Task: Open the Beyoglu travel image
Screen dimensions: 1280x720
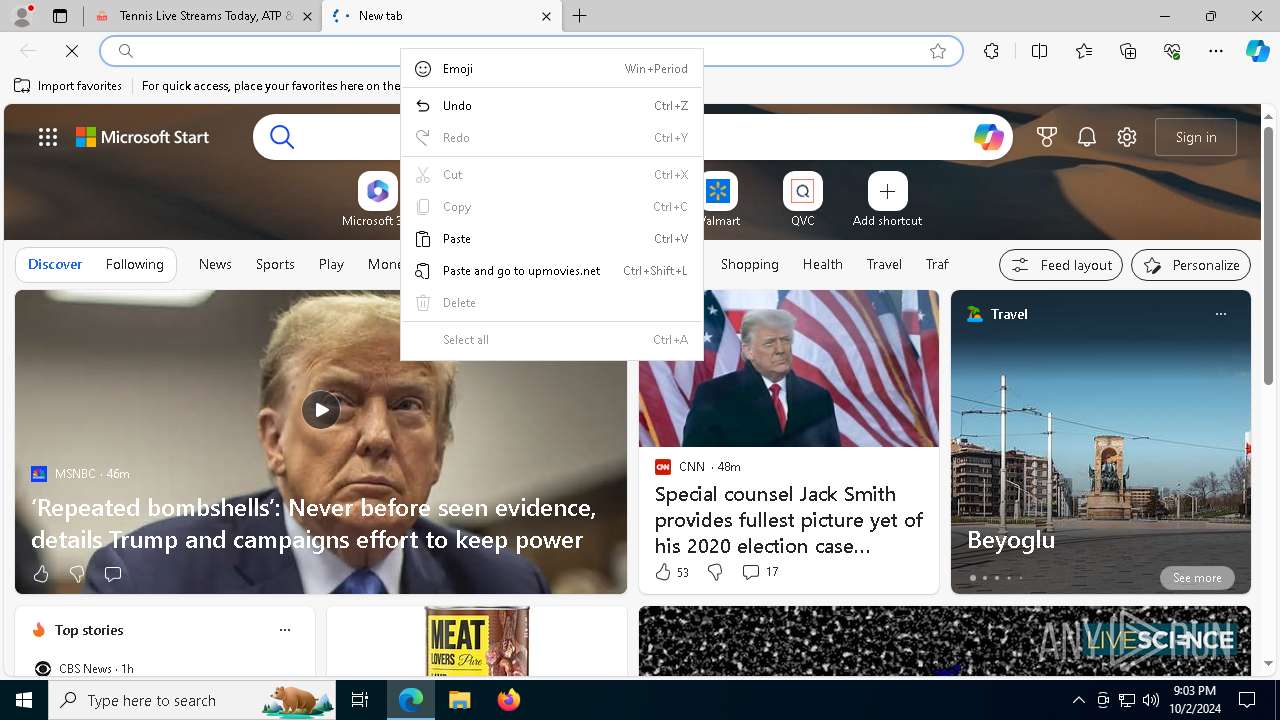Action: coord(1100,440)
